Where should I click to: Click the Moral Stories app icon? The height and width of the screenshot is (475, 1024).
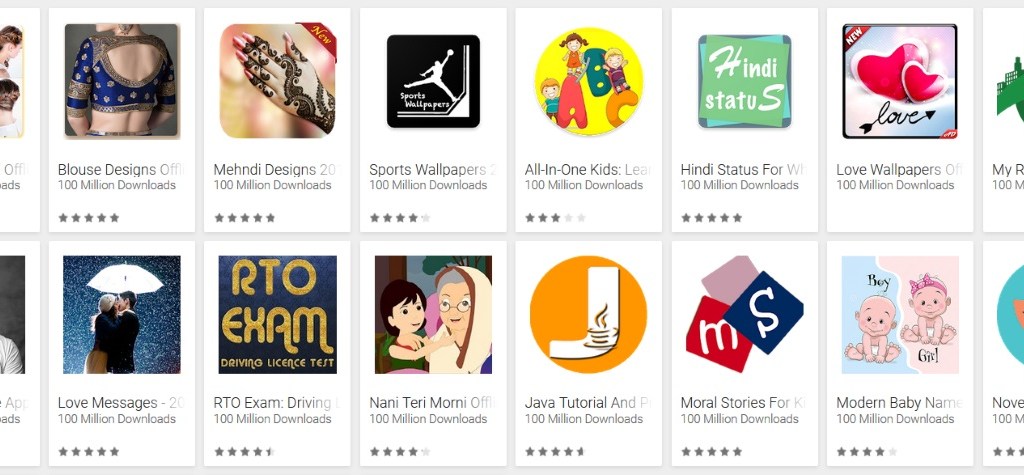pyautogui.click(x=744, y=314)
